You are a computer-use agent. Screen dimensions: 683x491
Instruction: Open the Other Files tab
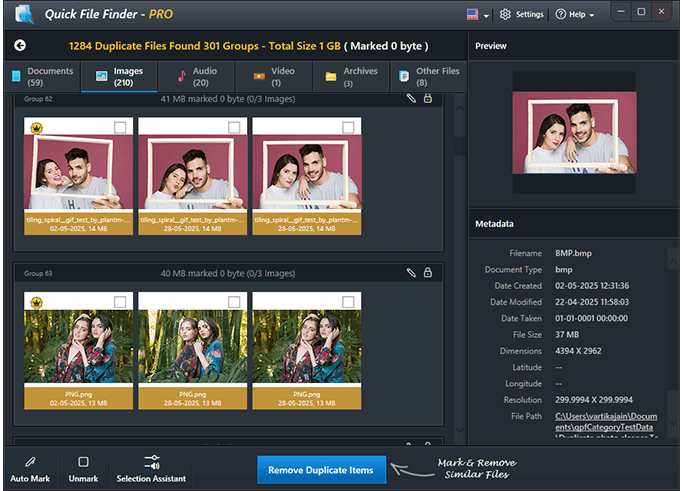tap(428, 76)
